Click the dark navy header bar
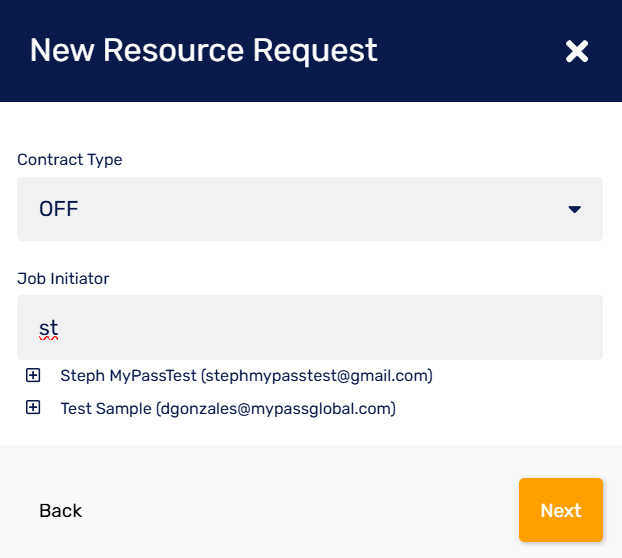This screenshot has width=622, height=558. pos(460,50)
